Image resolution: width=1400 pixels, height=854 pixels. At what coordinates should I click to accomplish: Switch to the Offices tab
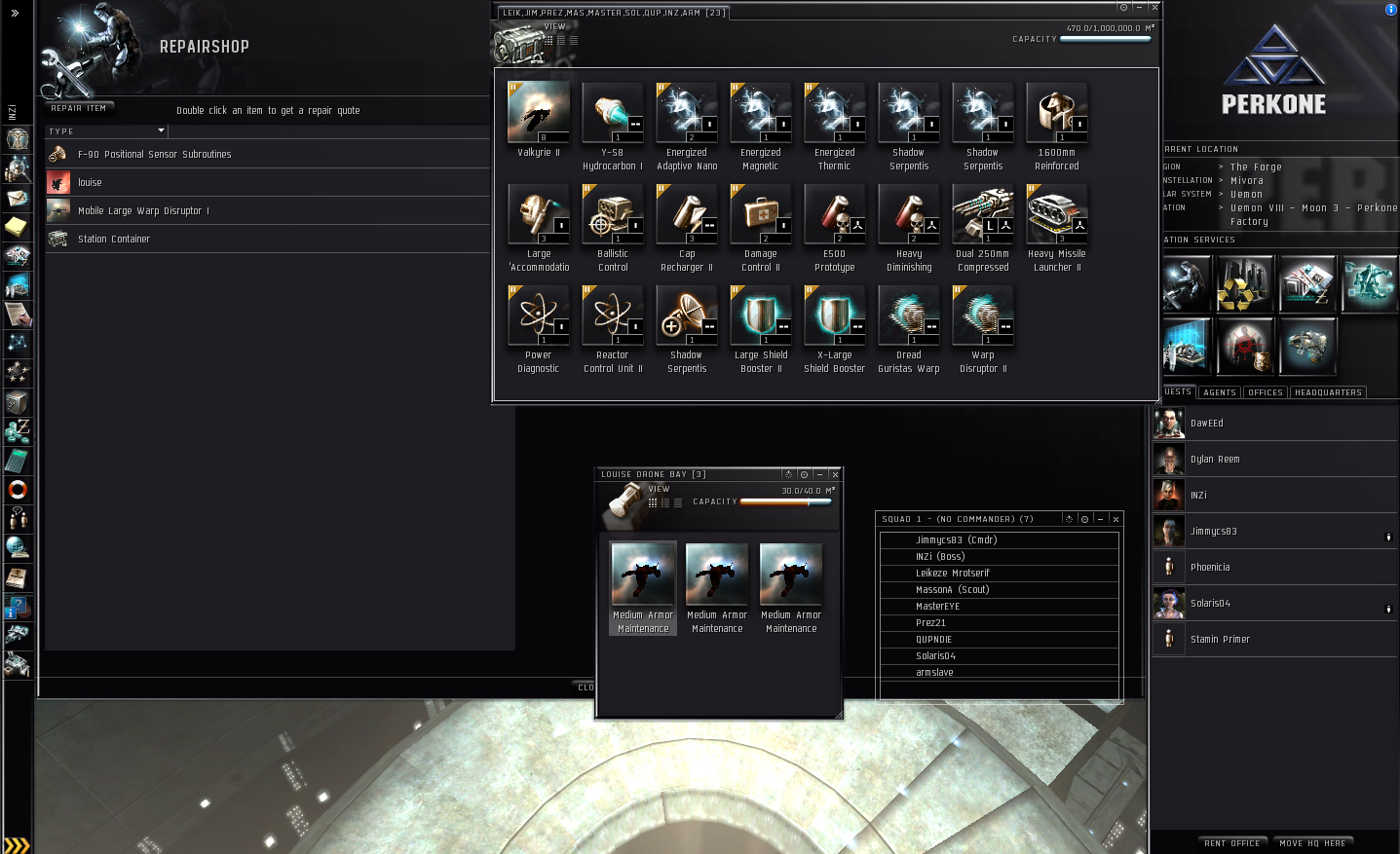(1266, 392)
